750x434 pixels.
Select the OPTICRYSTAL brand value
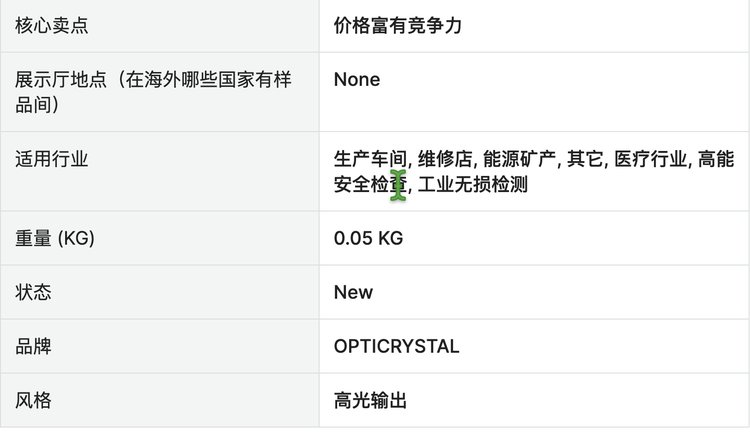tap(397, 347)
